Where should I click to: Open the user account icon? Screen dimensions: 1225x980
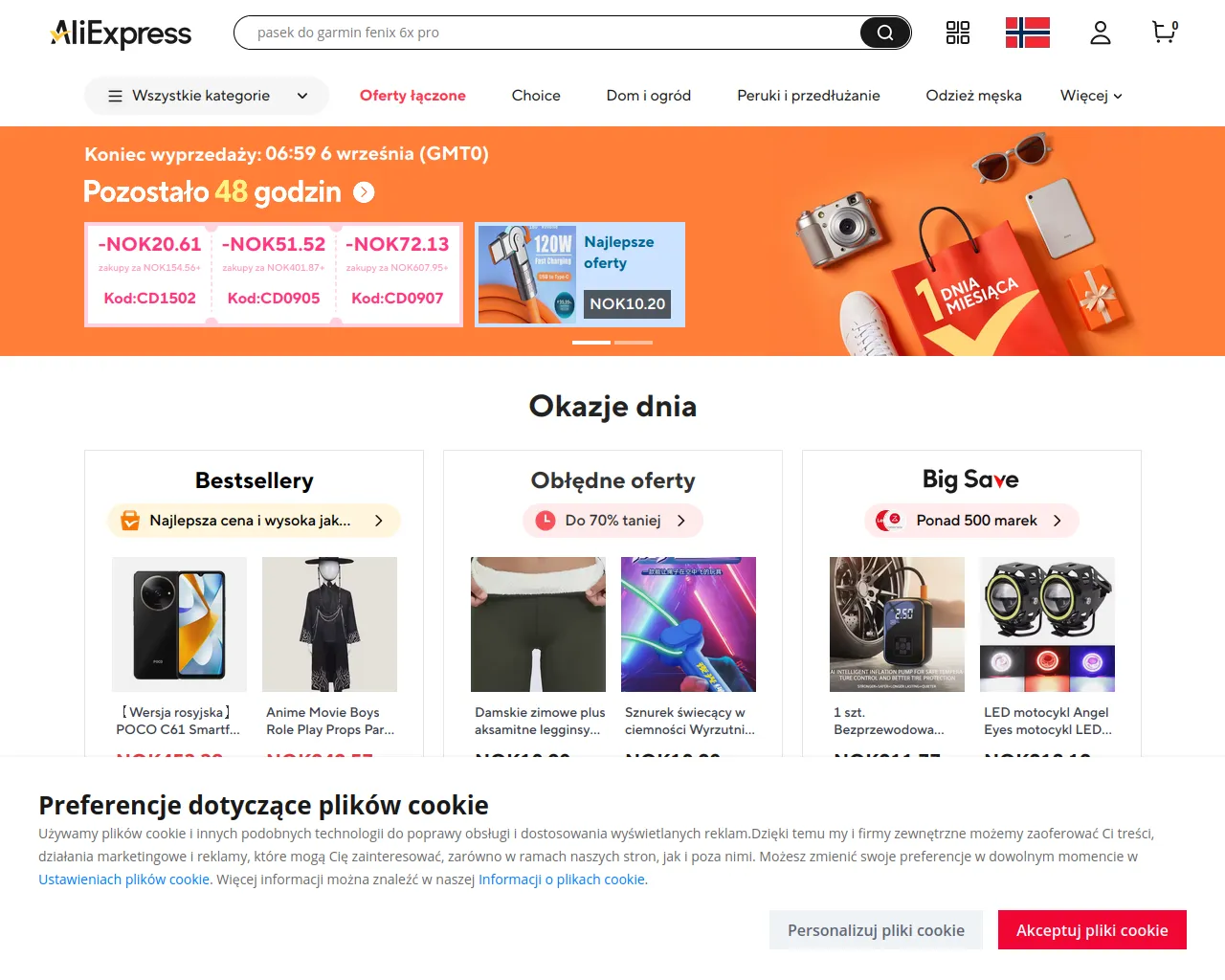[x=1101, y=33]
